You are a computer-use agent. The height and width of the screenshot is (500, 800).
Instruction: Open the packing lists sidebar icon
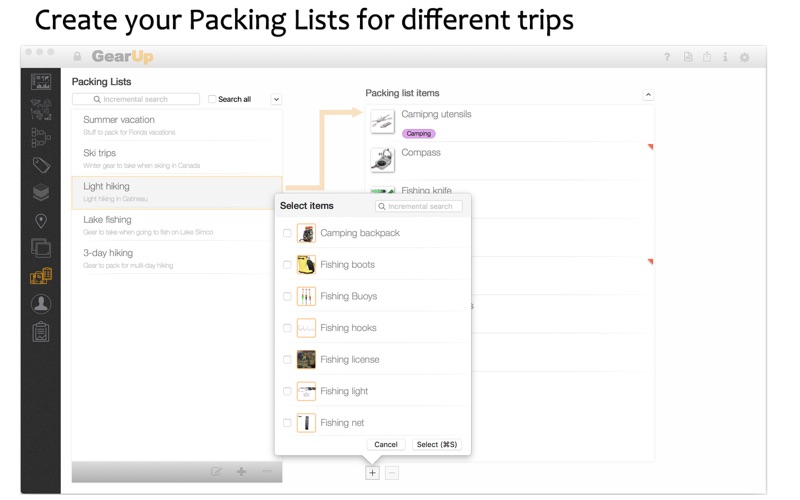click(x=41, y=276)
